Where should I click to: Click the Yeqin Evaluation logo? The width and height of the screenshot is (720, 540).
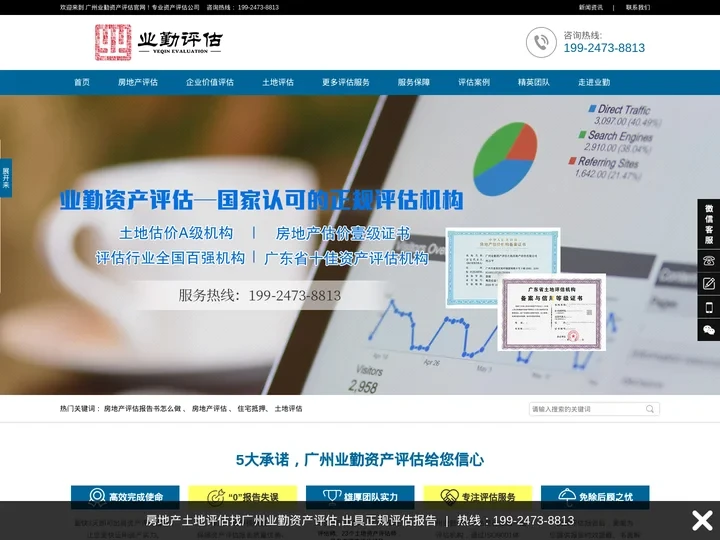pos(158,42)
